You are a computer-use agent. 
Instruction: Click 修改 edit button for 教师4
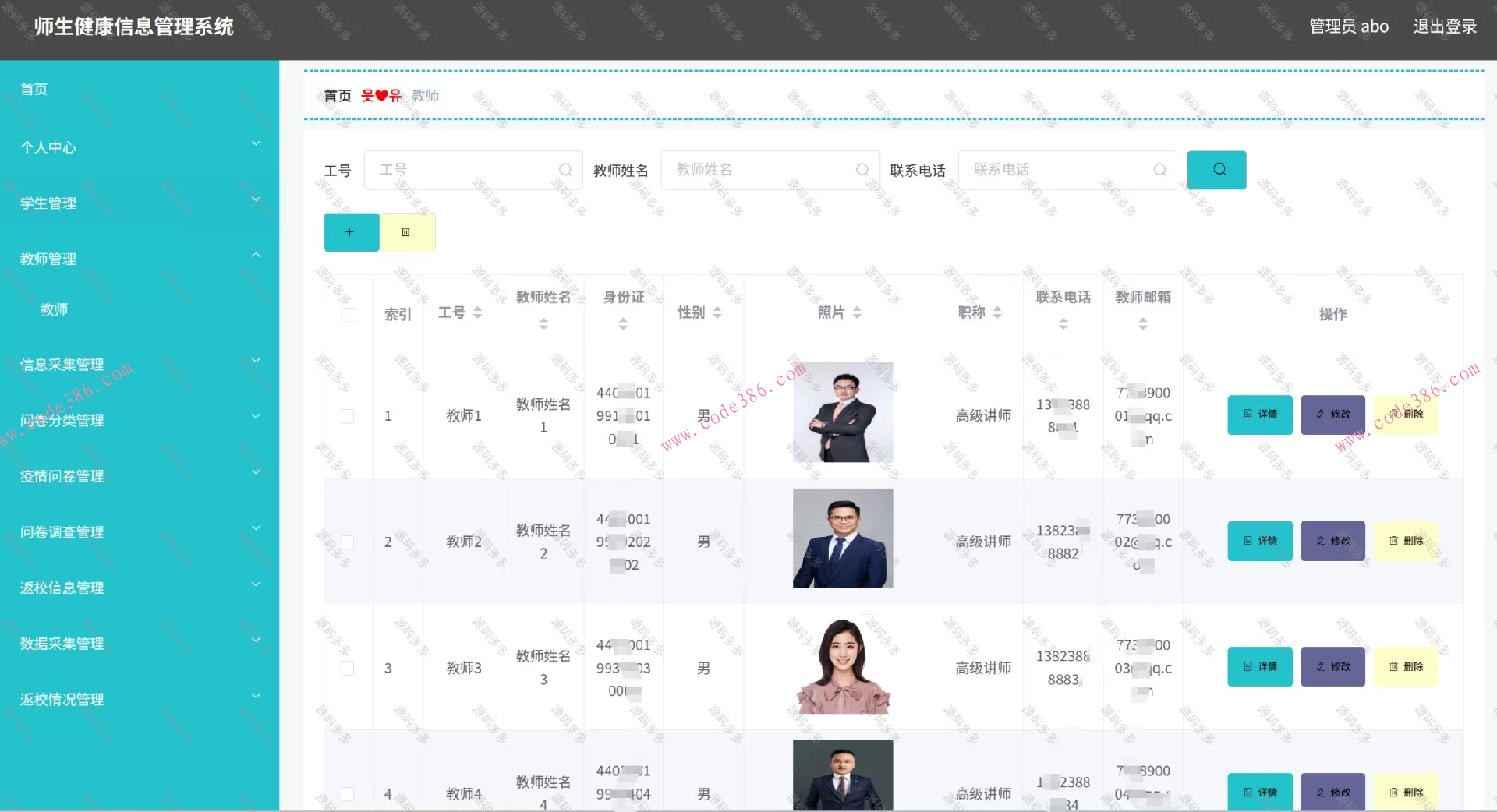1333,792
